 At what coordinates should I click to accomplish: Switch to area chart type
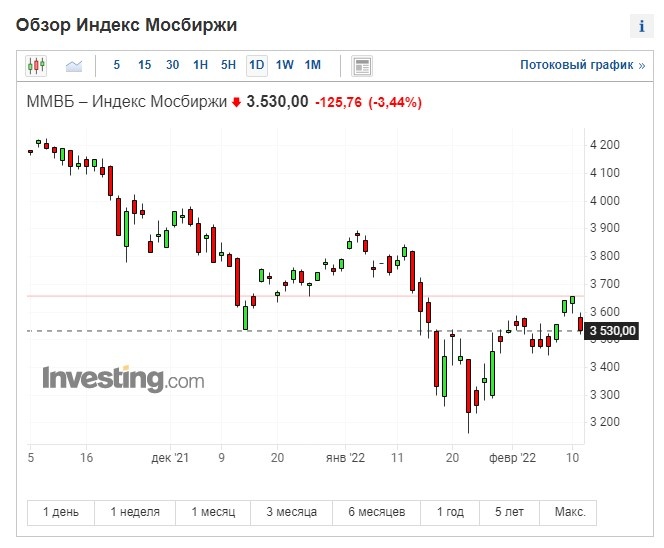[x=74, y=66]
